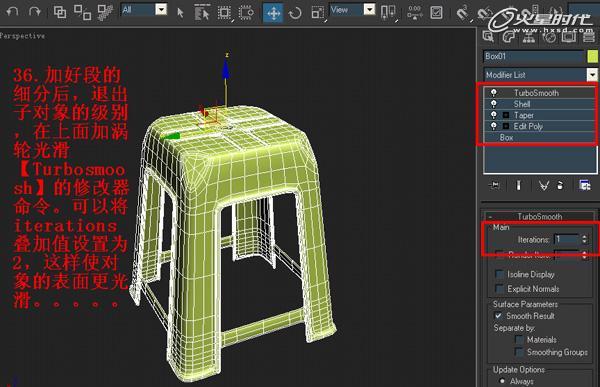Select the Edit Poly modifier in stack
600x387 pixels.
point(539,126)
